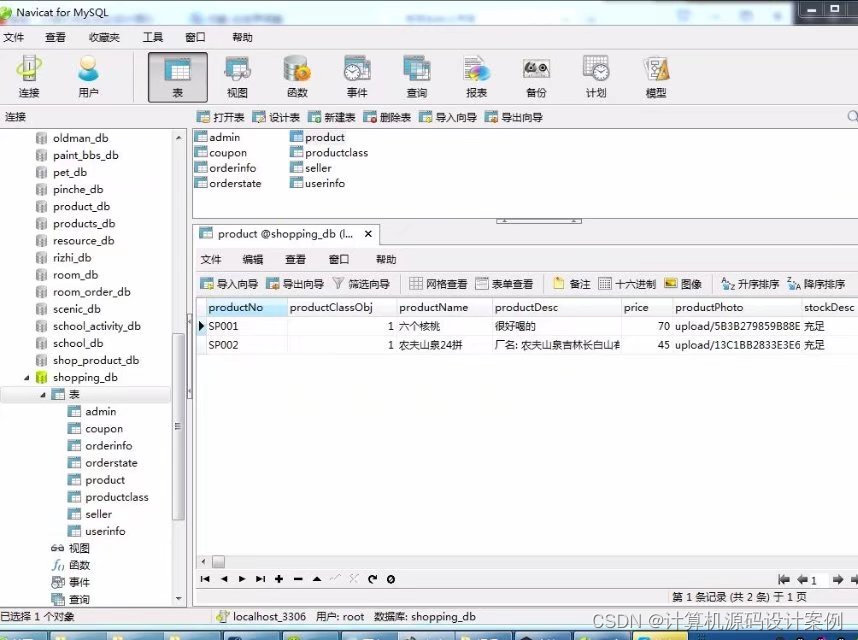Image resolution: width=858 pixels, height=640 pixels.
Task: Open the 编辑 menu in table window
Action: (x=253, y=259)
